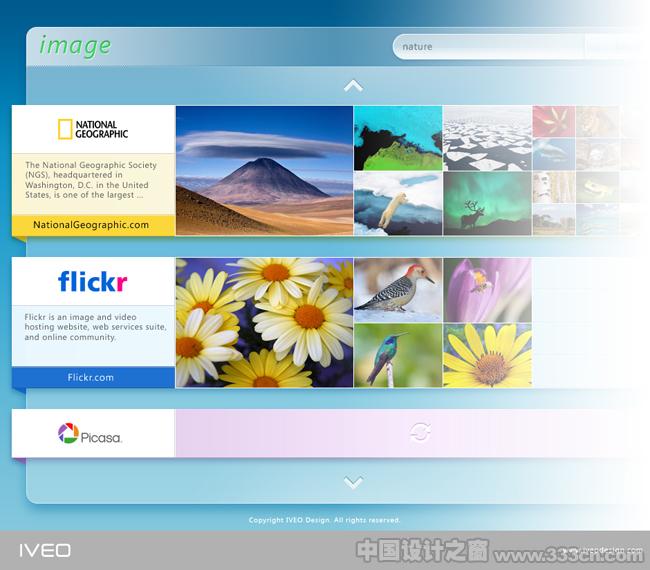The width and height of the screenshot is (650, 570).
Task: Open the yellow daisy close-up thumbnail
Action: pos(488,356)
